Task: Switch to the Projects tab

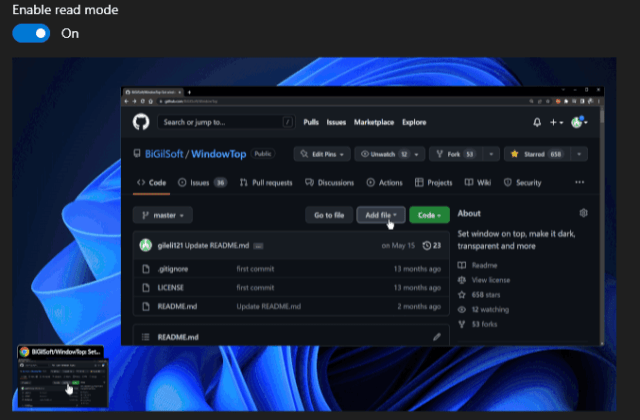Action: pos(433,182)
